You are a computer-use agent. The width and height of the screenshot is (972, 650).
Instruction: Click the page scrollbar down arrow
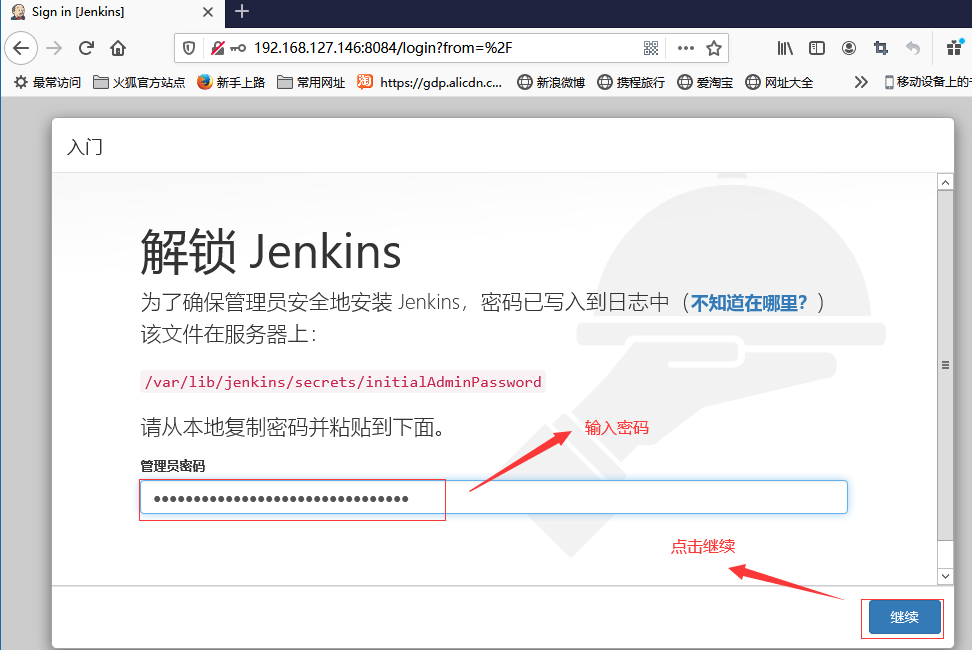click(x=945, y=575)
